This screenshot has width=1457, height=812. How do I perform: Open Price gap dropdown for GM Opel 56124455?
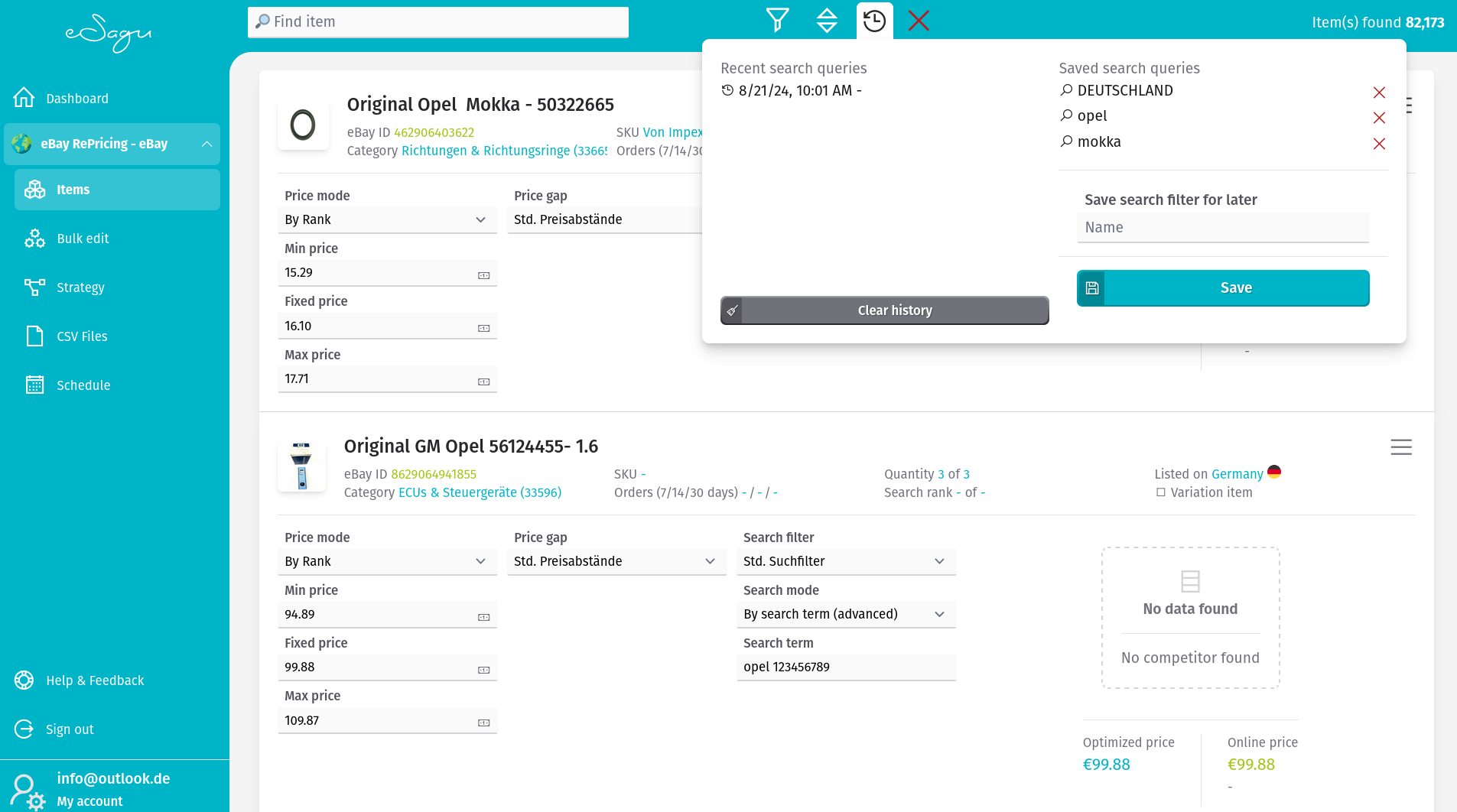point(616,562)
